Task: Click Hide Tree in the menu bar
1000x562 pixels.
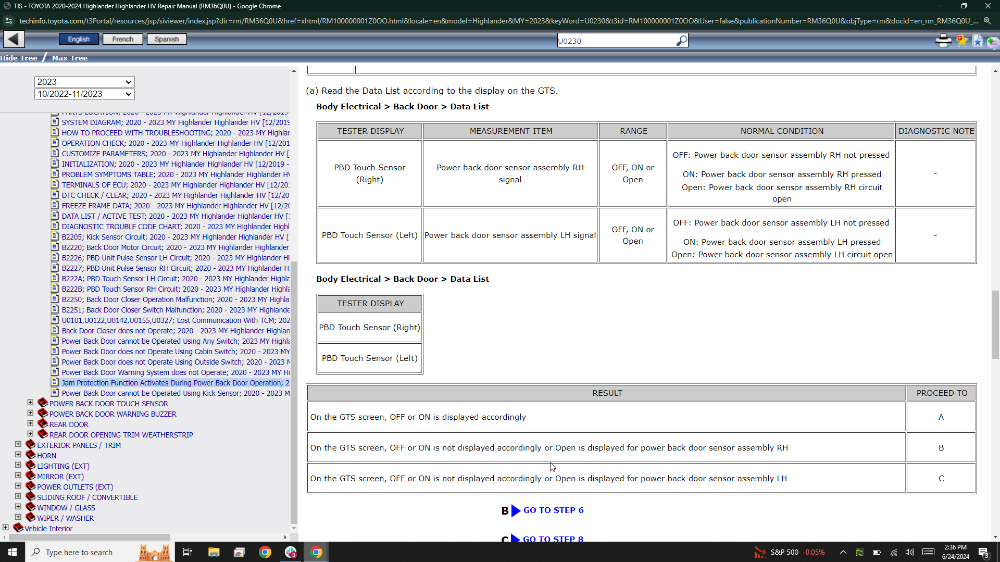Action: 18,58
